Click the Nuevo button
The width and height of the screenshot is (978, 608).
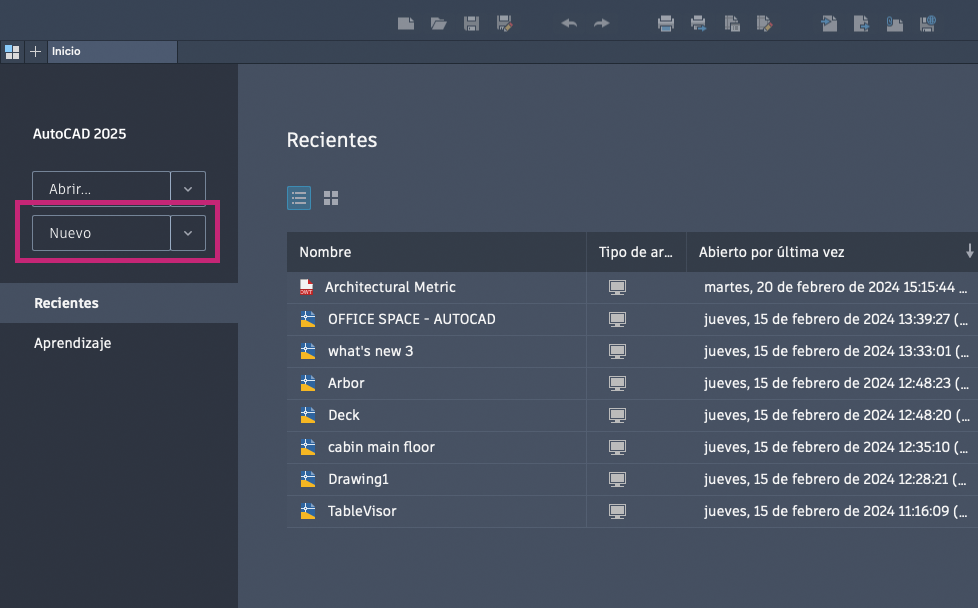(x=101, y=233)
